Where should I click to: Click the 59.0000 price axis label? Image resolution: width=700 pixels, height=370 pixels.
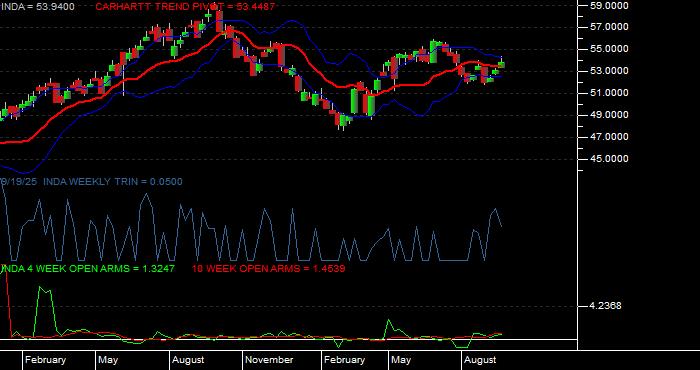point(609,5)
